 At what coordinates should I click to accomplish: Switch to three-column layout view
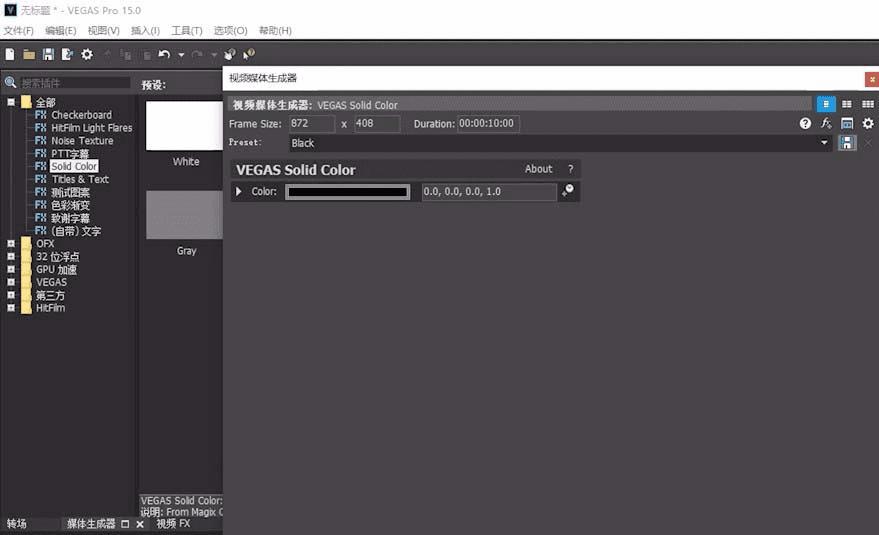[867, 104]
